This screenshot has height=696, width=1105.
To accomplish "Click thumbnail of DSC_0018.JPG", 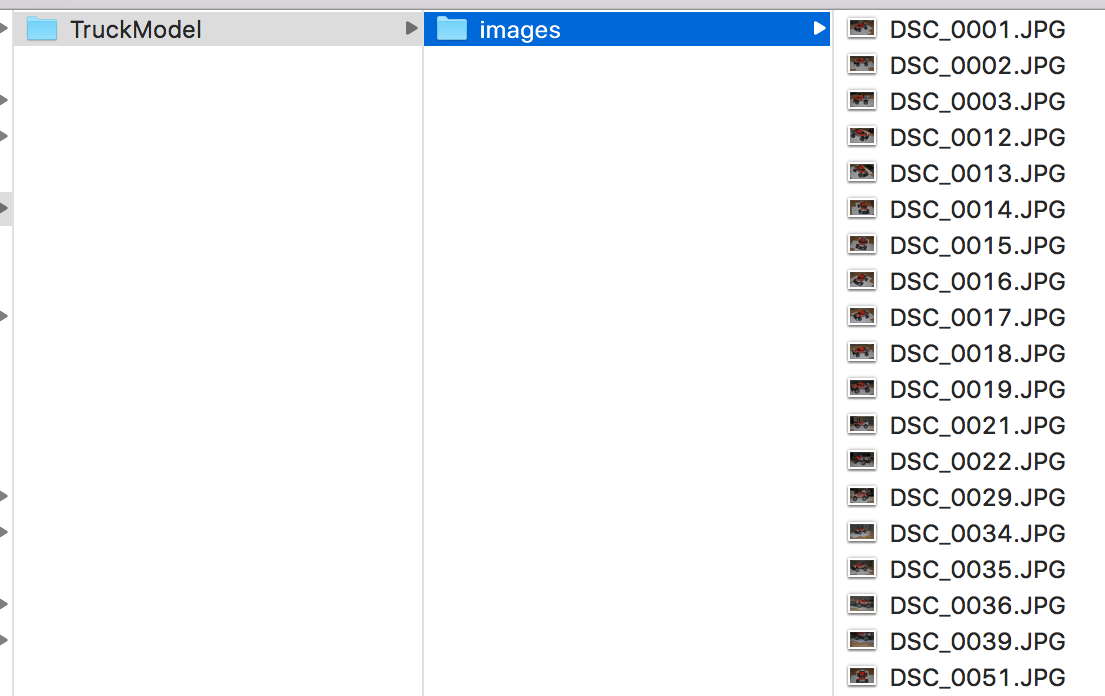I will (x=861, y=352).
